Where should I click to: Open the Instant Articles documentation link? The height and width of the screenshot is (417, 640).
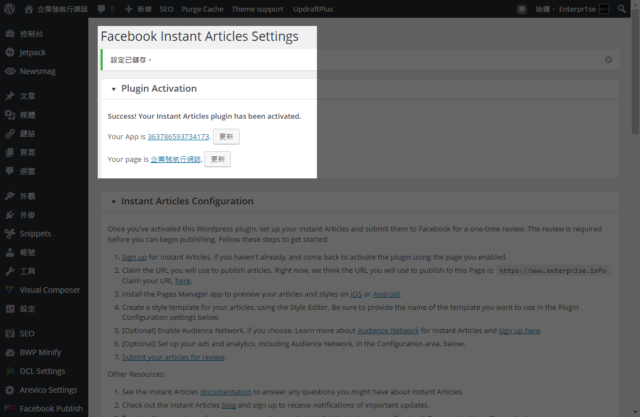point(226,392)
